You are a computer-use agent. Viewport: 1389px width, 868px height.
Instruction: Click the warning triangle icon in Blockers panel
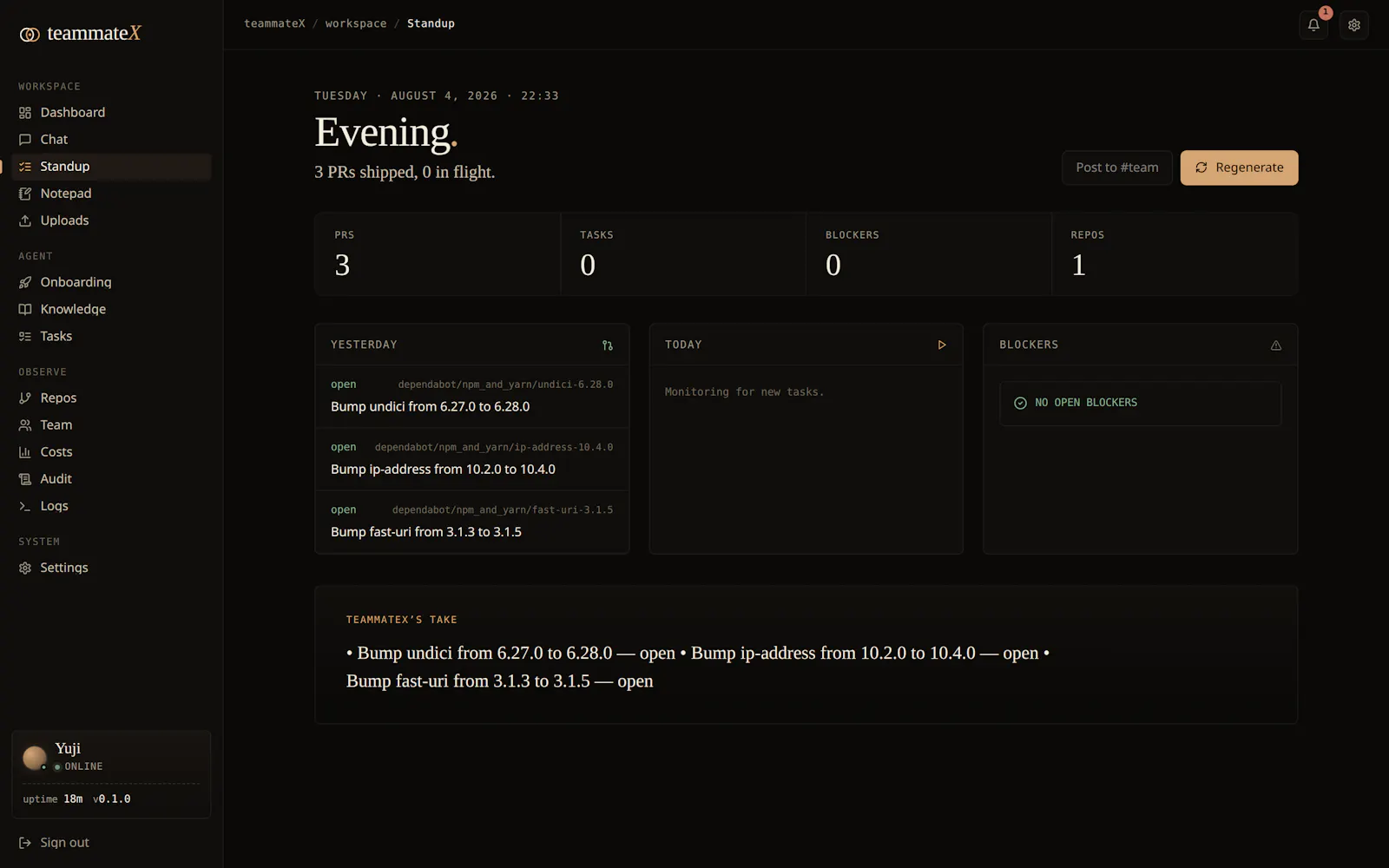tap(1276, 345)
